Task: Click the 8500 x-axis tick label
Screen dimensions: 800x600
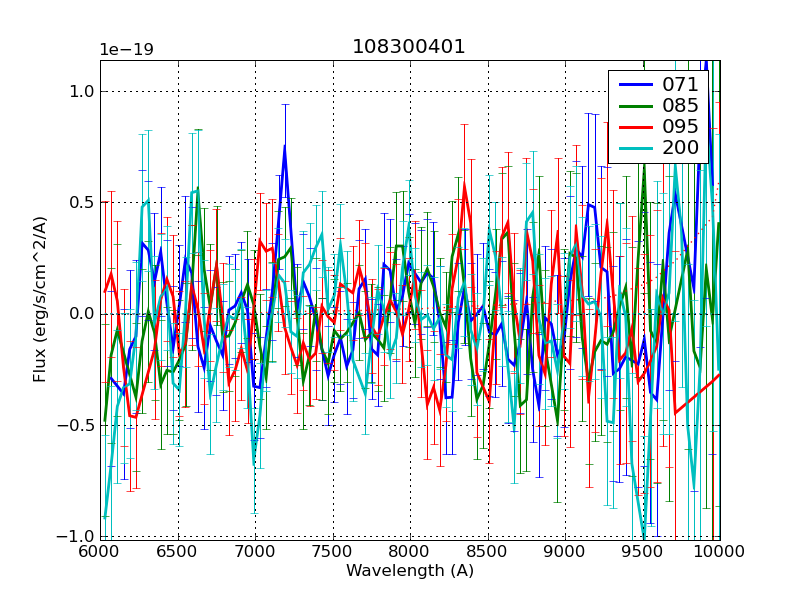Action: (x=488, y=551)
